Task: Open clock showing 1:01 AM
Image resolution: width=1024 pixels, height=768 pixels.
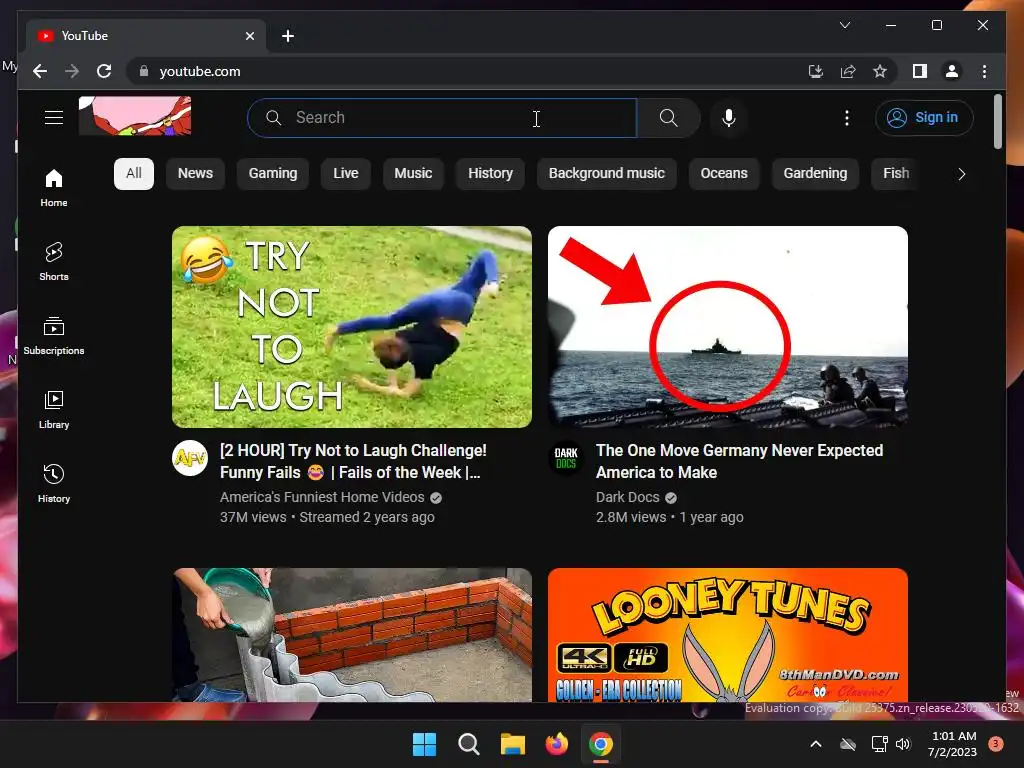Action: pos(952,744)
